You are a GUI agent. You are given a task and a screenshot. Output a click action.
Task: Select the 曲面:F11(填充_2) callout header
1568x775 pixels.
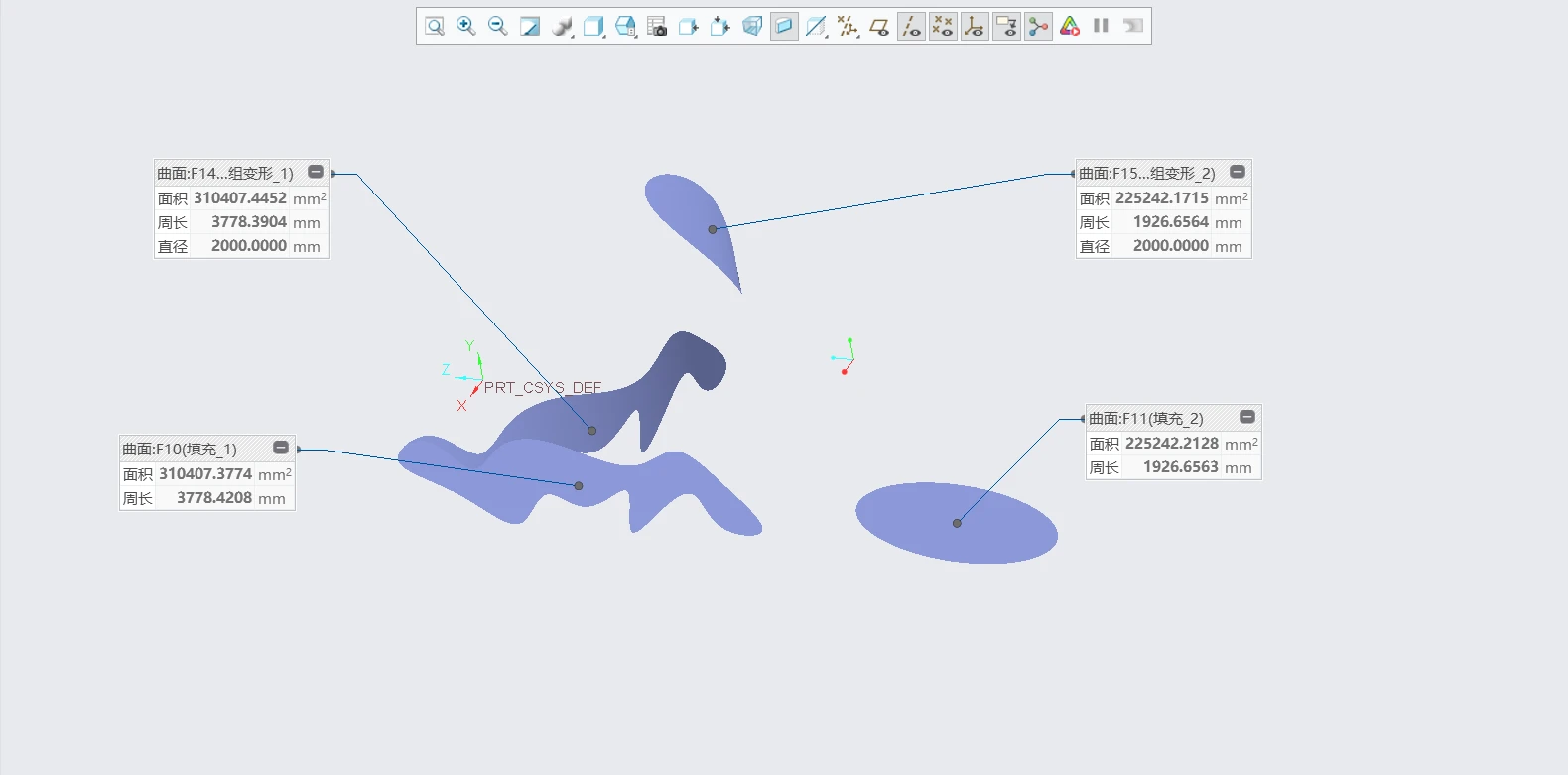coord(1146,418)
